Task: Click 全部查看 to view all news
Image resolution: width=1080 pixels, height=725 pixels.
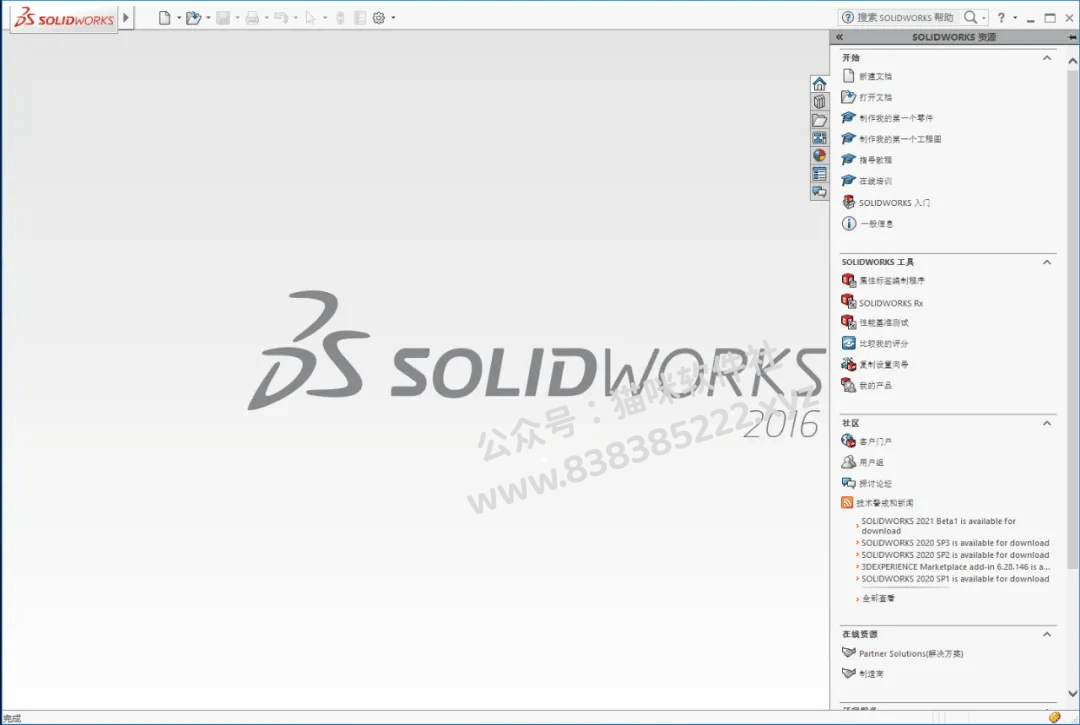Action: click(x=878, y=598)
